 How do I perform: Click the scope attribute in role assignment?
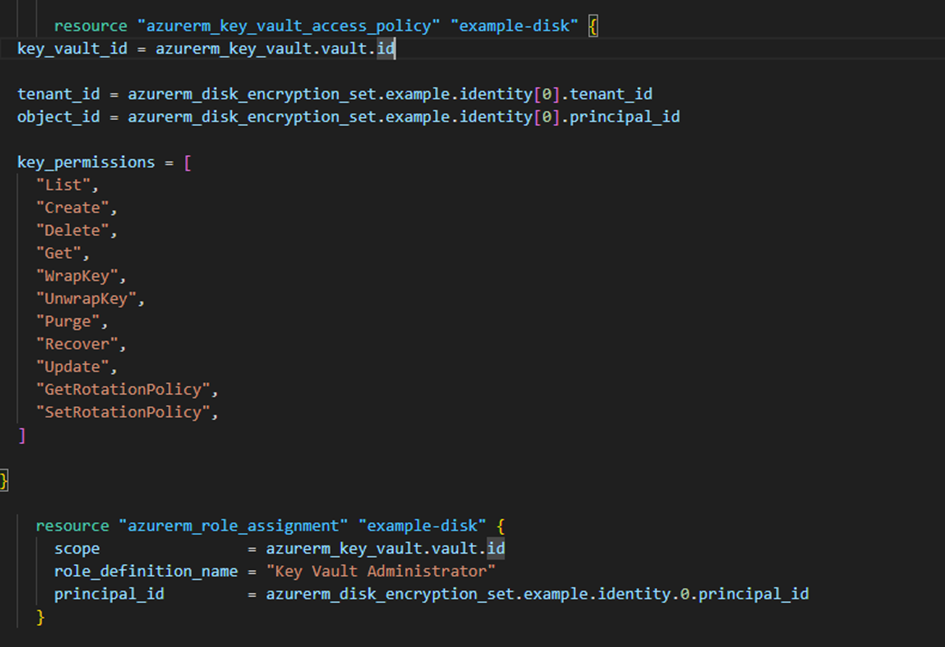pos(77,549)
